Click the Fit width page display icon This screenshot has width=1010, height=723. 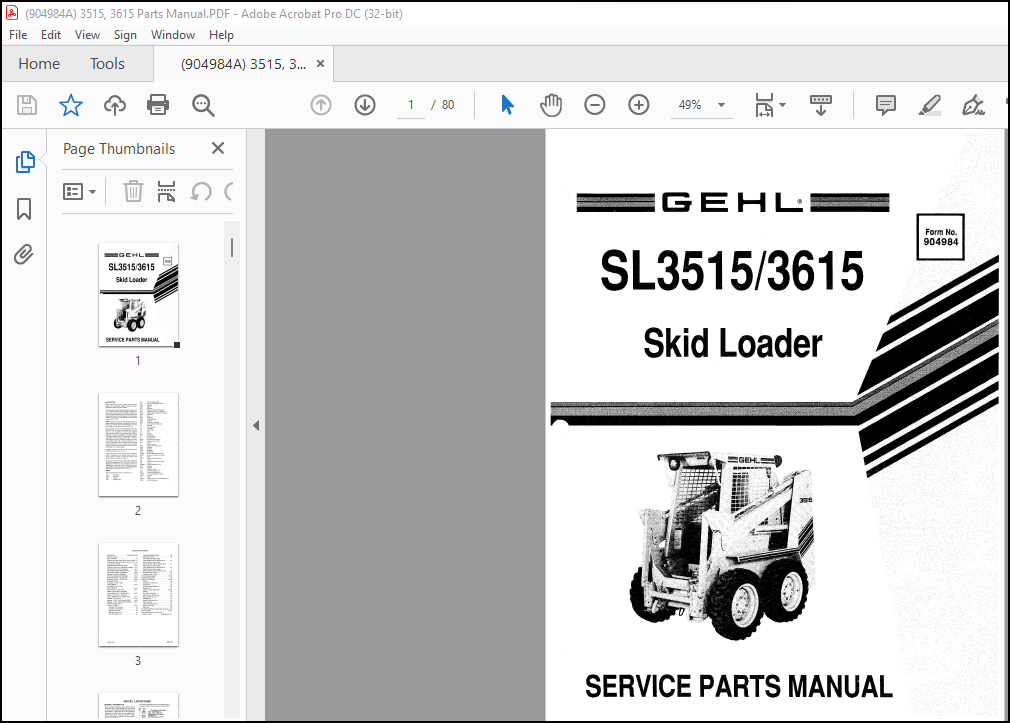[x=764, y=105]
